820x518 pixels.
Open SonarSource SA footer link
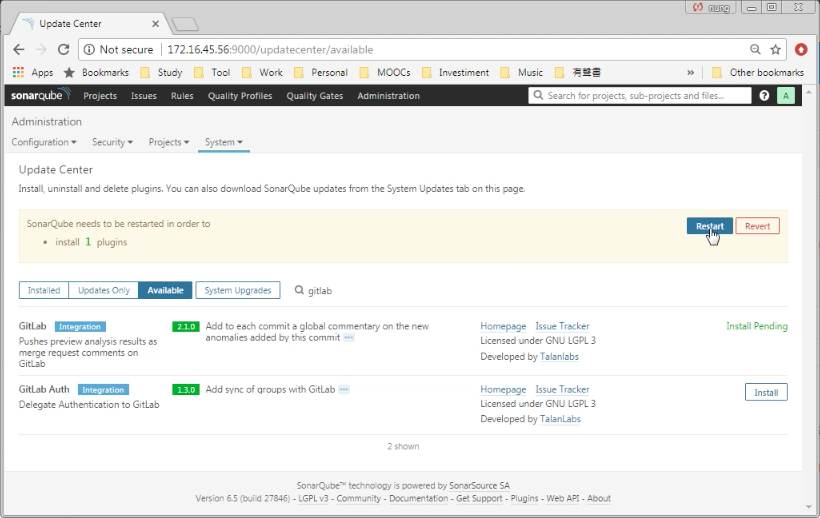[479, 486]
